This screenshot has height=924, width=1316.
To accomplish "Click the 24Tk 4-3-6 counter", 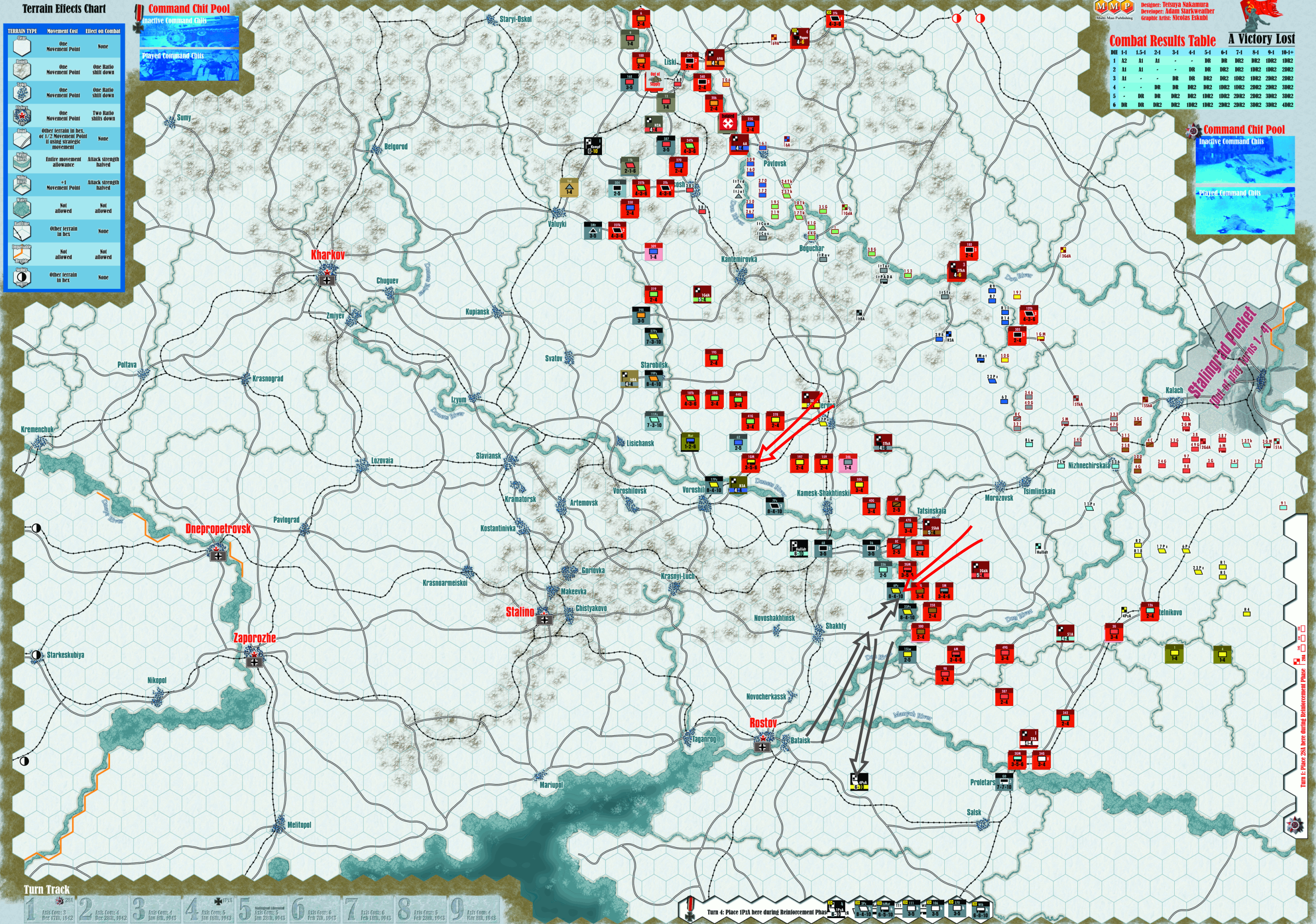I will click(690, 146).
